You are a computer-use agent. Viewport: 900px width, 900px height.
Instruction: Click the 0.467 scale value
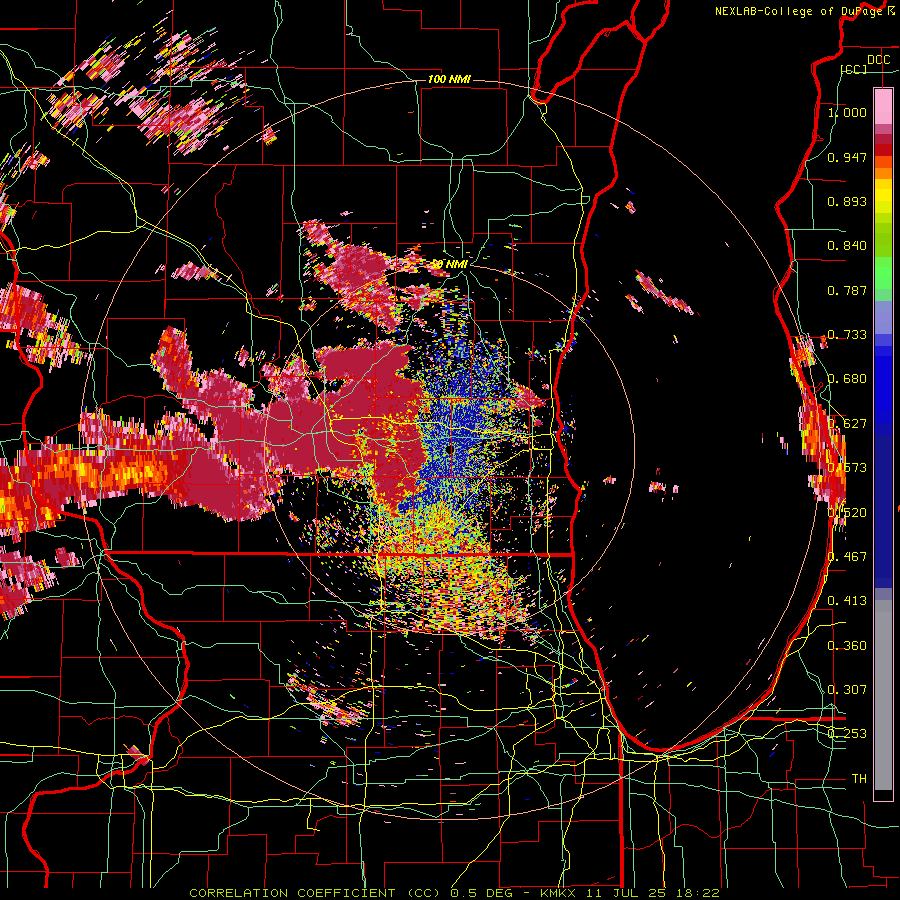click(x=847, y=557)
